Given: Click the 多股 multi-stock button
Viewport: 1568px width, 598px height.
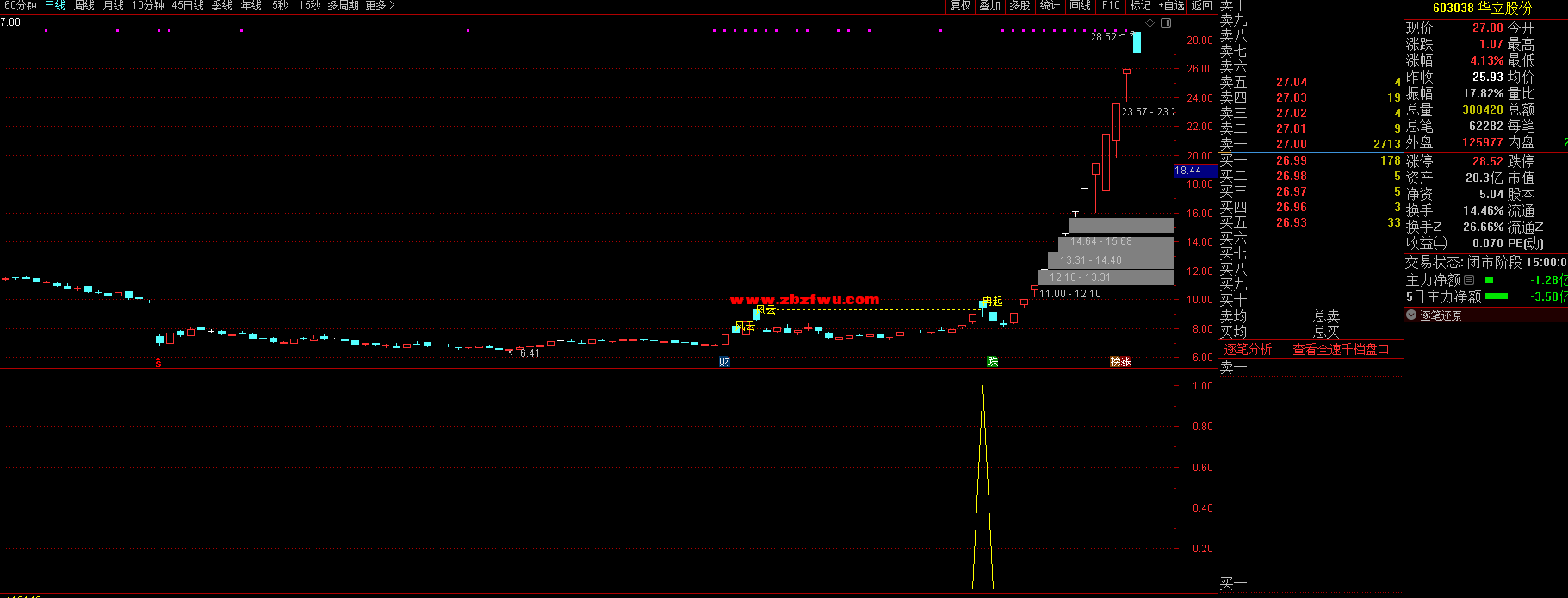Looking at the screenshot, I should point(1020,6).
